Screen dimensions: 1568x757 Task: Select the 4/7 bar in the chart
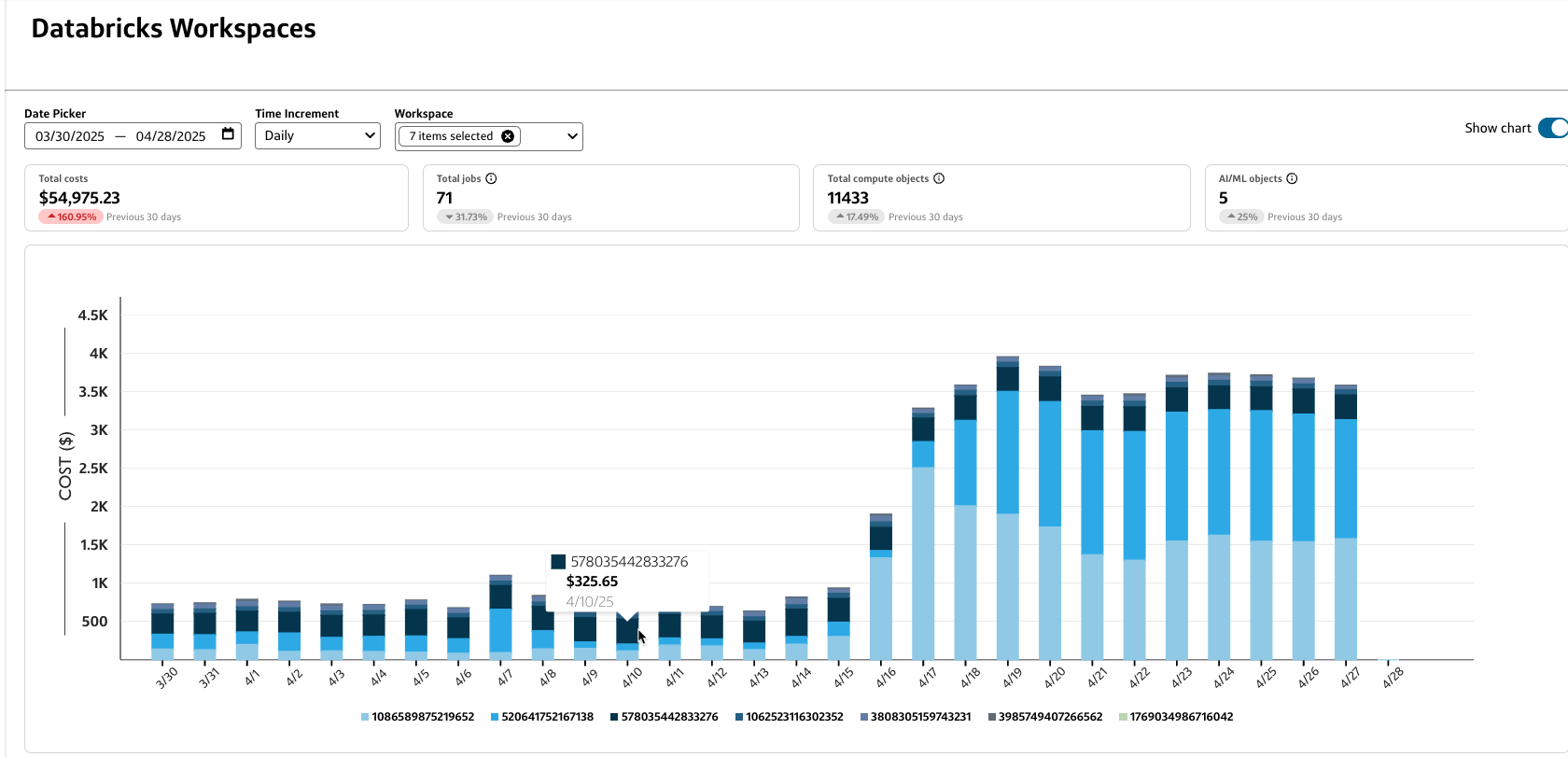(x=500, y=617)
